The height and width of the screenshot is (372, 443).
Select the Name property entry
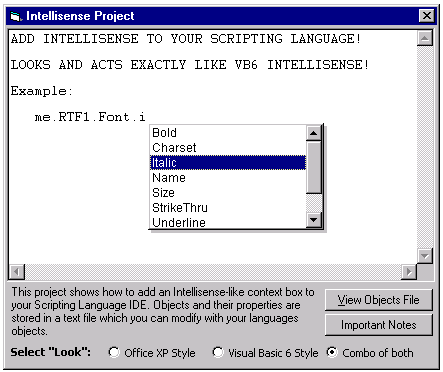pos(228,178)
